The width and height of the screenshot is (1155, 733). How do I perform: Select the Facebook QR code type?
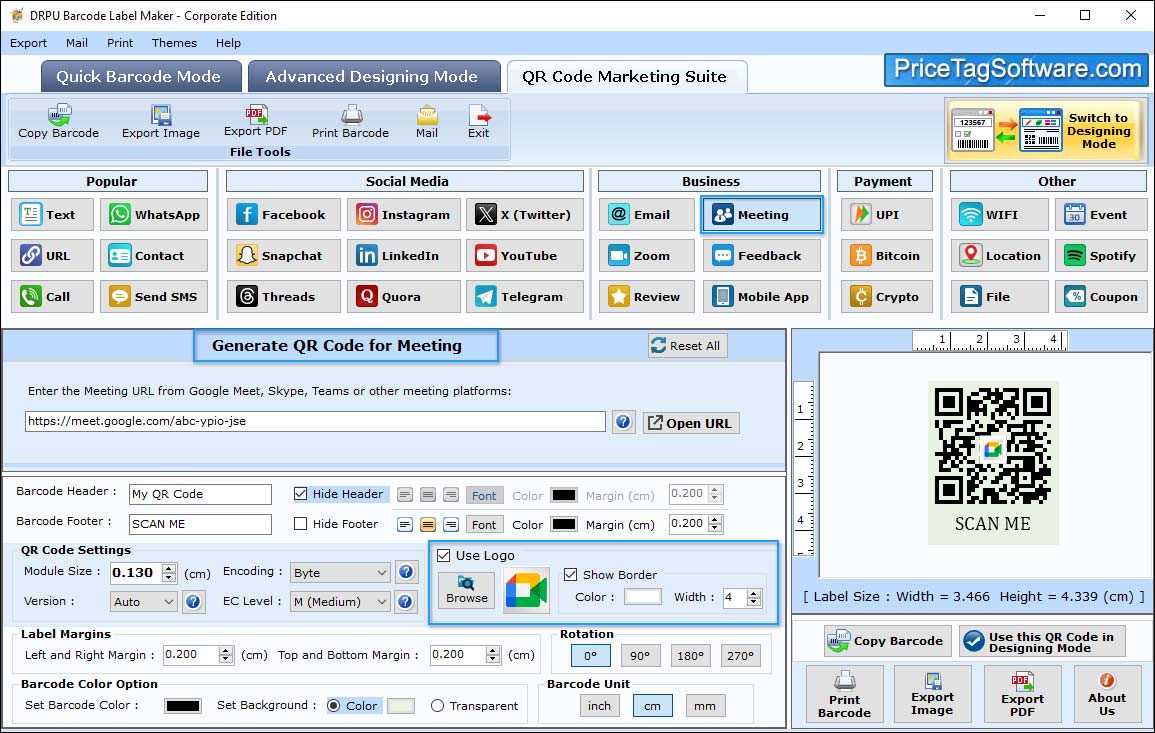point(284,214)
